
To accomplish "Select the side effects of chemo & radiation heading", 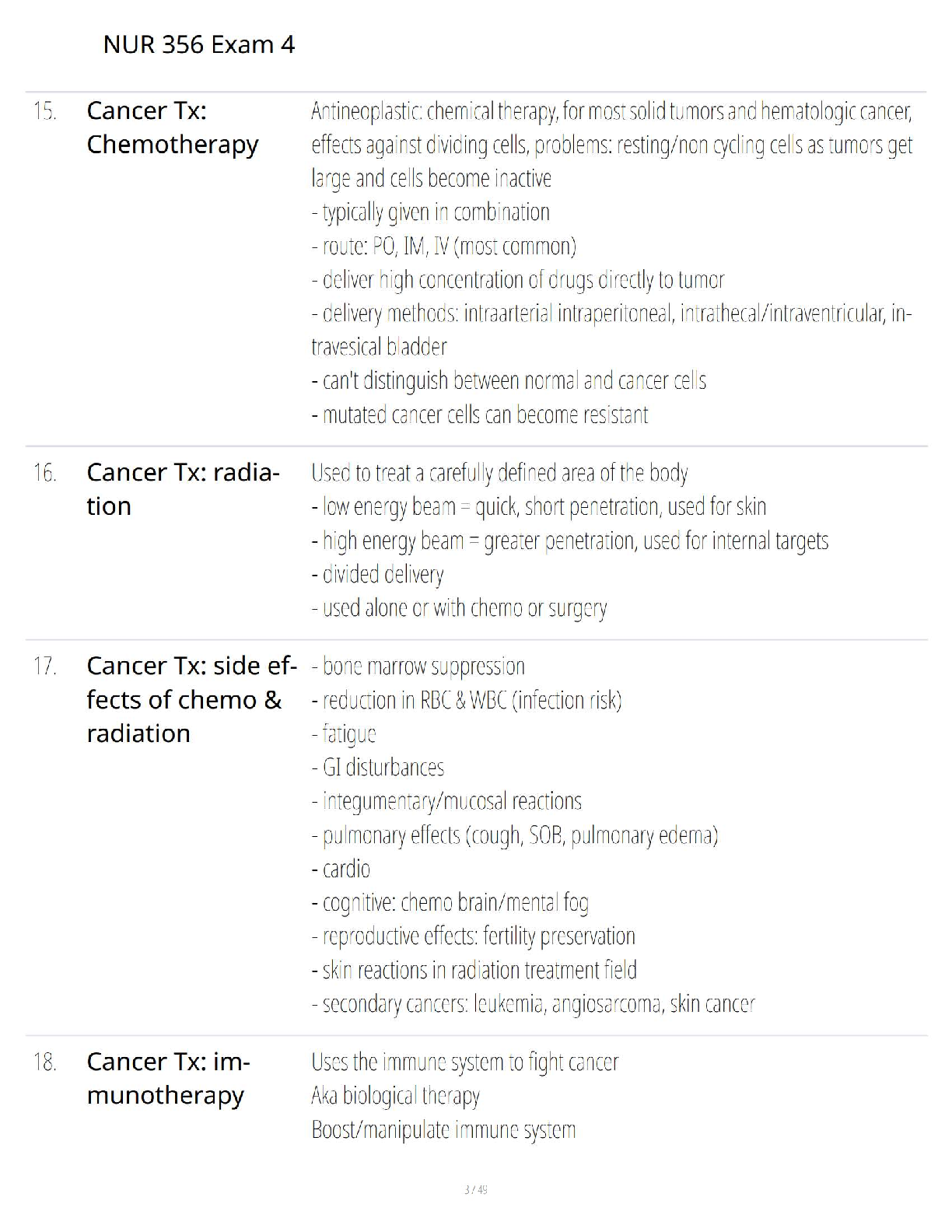I will tap(191, 699).
